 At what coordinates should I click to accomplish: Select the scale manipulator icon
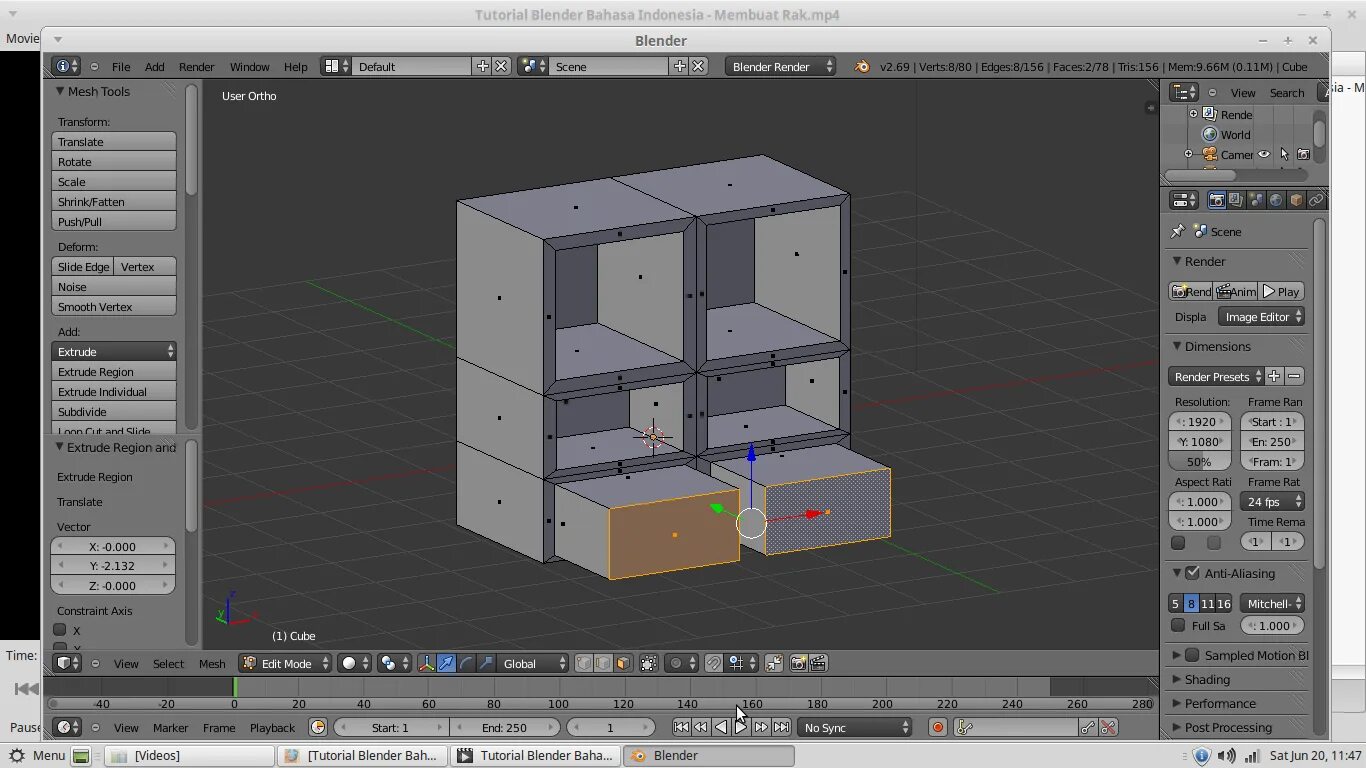[486, 663]
